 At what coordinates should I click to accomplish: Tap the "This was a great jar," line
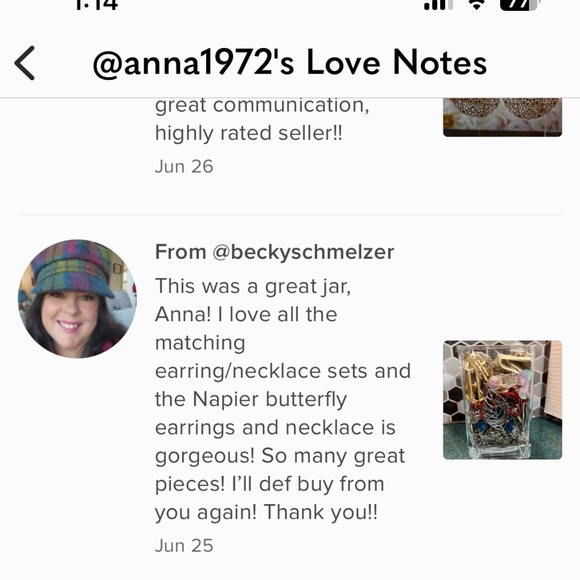pos(253,287)
